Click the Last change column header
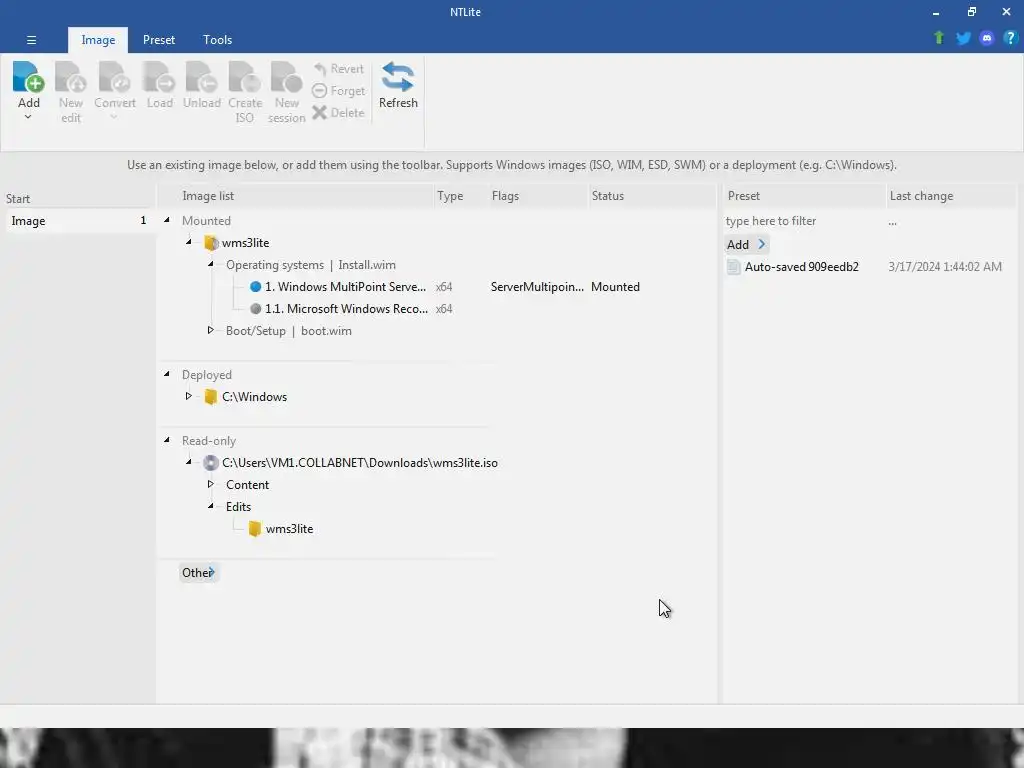The height and width of the screenshot is (768, 1024). click(x=921, y=196)
